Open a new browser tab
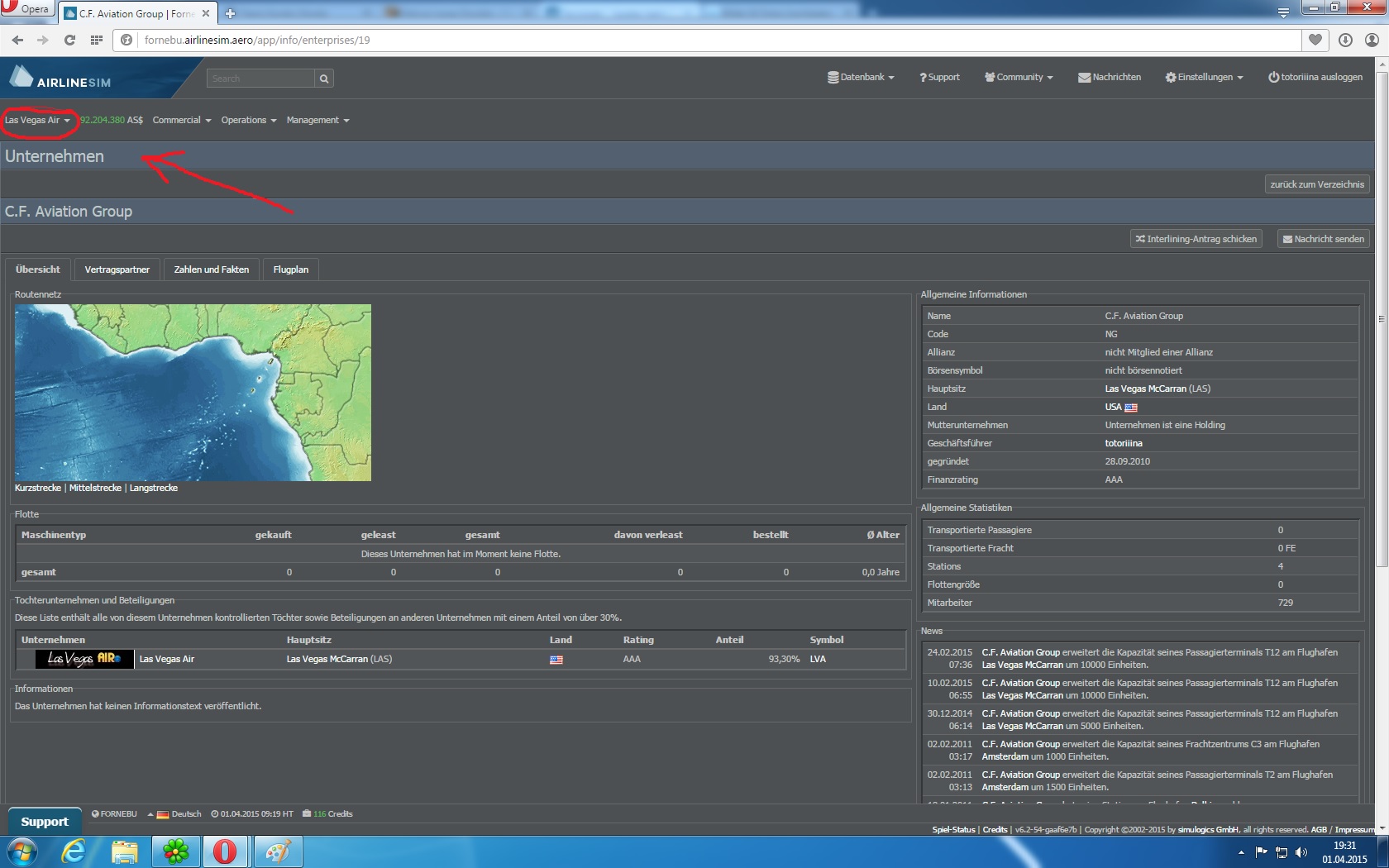 pyautogui.click(x=230, y=13)
